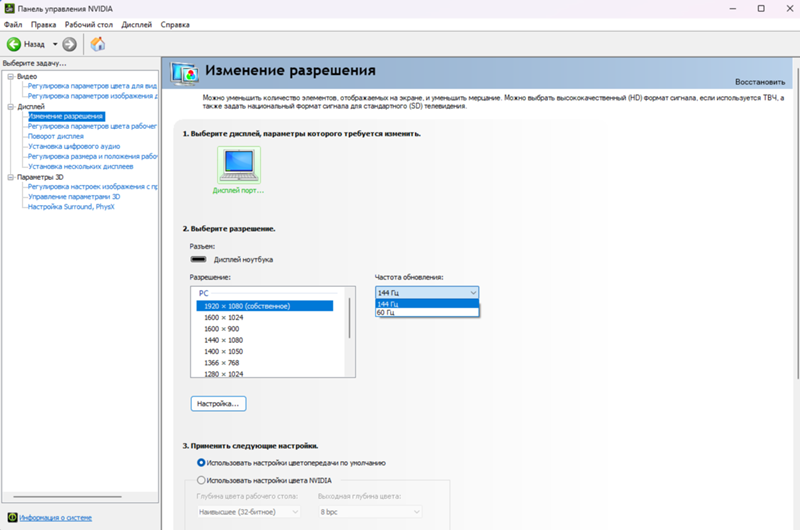The width and height of the screenshot is (800, 530).
Task: Open Управление параметрами 3D page
Action: 74,196
